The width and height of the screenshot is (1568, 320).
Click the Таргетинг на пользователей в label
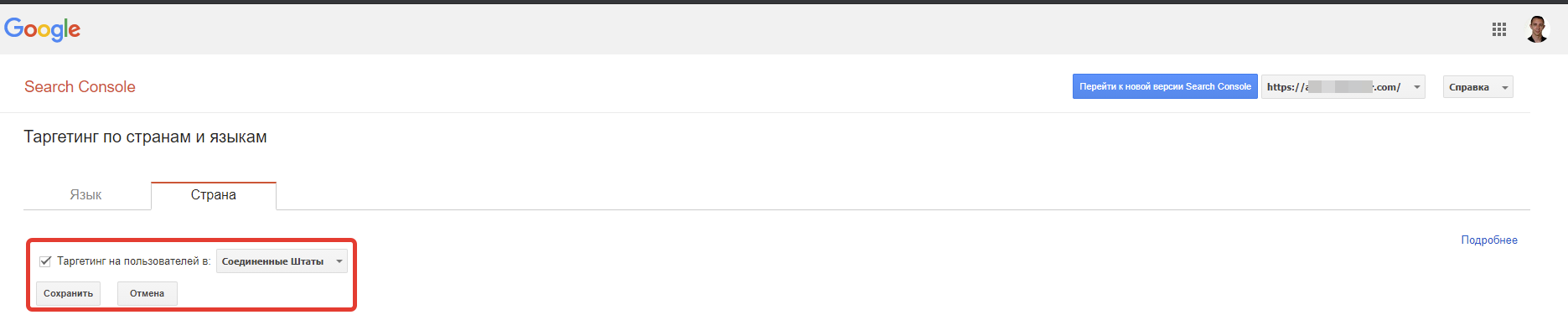(134, 261)
